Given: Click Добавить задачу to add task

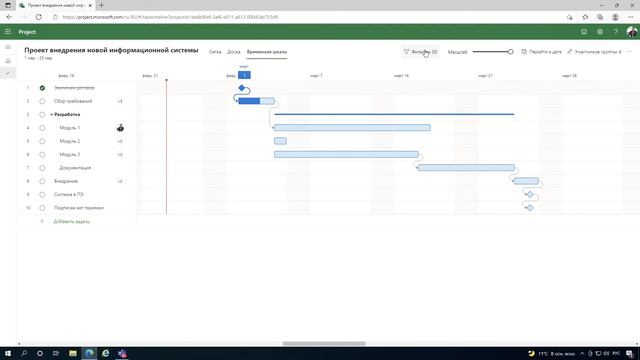Looking at the screenshot, I should point(71,221).
